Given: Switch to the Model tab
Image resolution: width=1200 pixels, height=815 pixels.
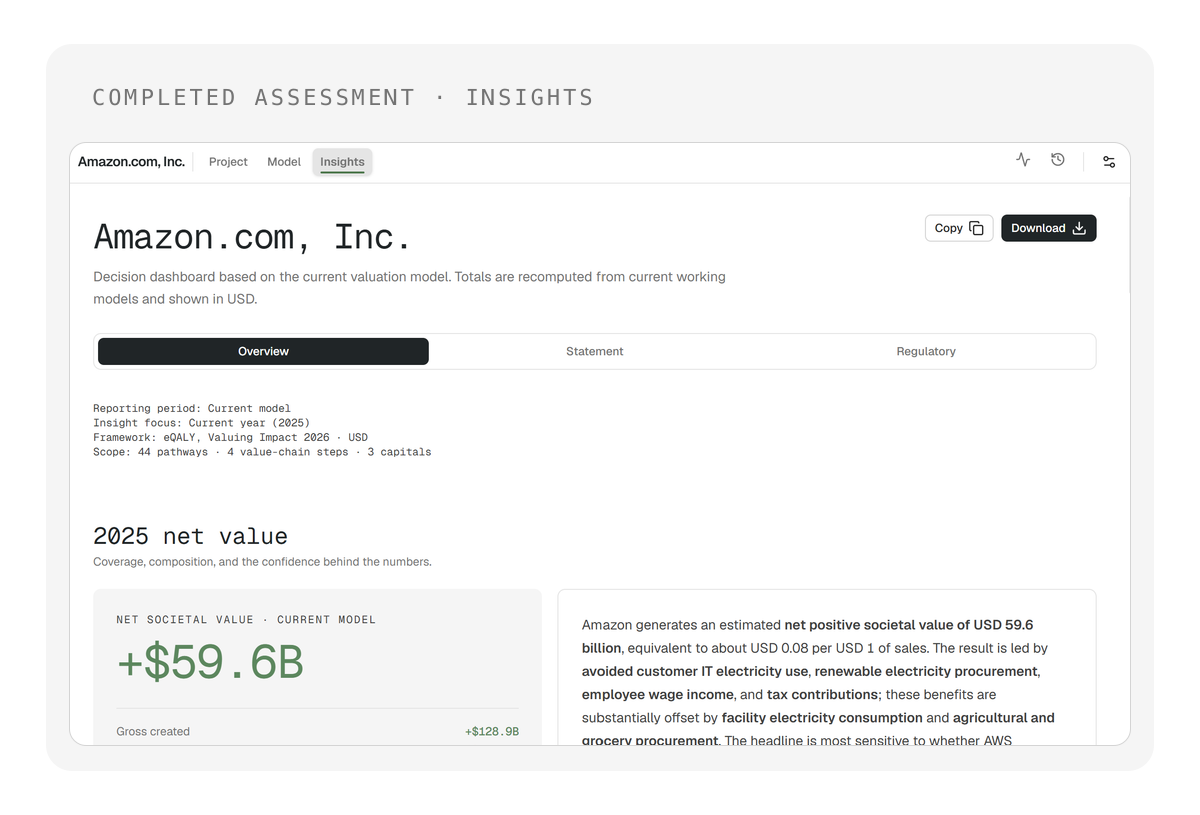Looking at the screenshot, I should click(284, 162).
